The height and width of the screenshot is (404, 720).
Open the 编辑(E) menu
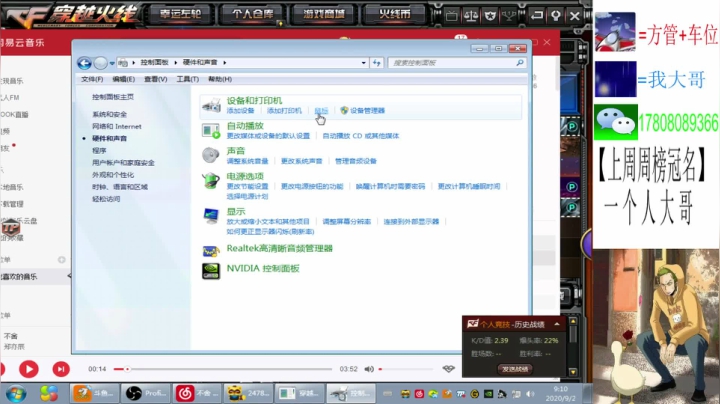[x=124, y=79]
